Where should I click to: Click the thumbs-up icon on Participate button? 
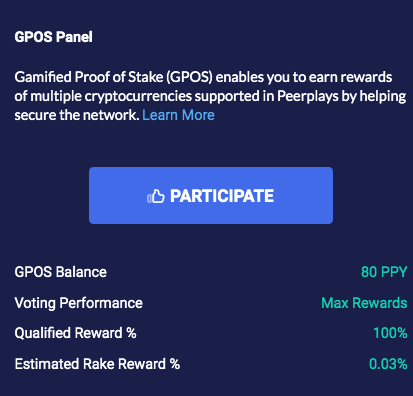[156, 196]
